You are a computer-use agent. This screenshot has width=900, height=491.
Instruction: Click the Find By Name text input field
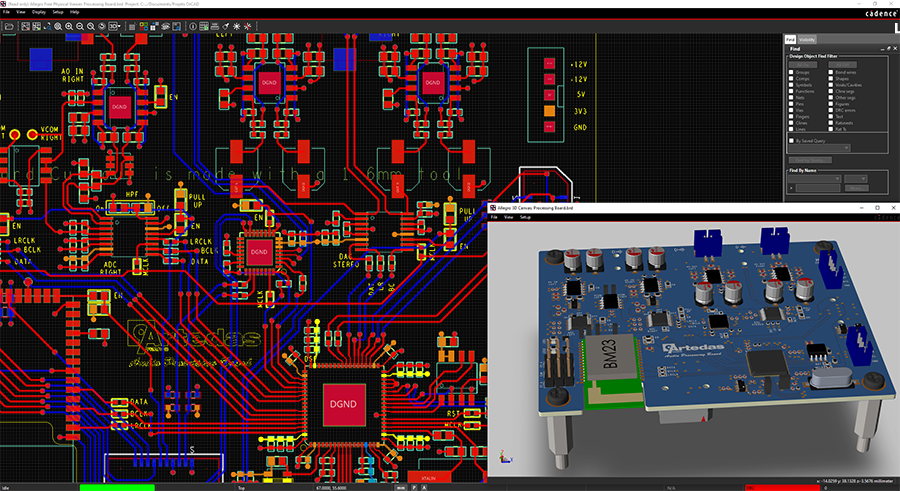click(818, 188)
